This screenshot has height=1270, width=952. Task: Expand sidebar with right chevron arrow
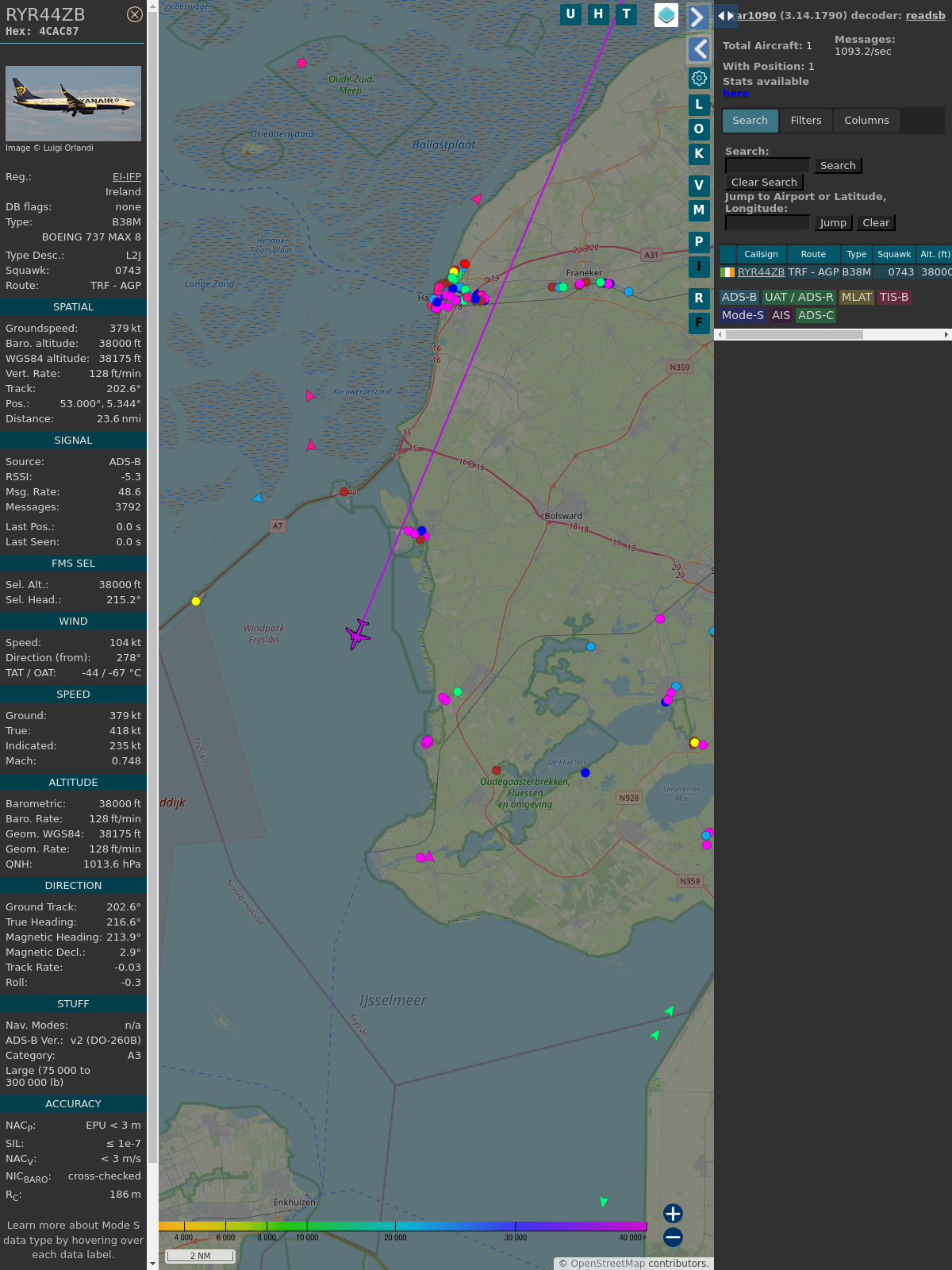pyautogui.click(x=697, y=17)
